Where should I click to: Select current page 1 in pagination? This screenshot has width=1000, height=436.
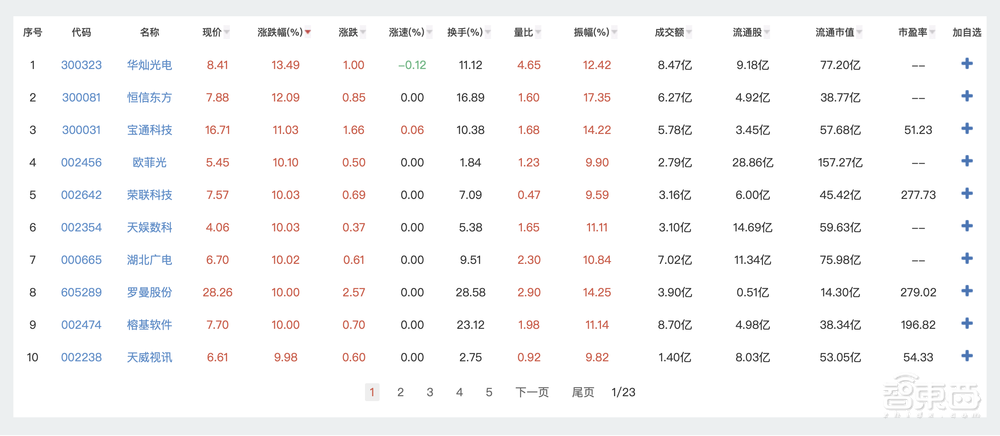(x=372, y=392)
